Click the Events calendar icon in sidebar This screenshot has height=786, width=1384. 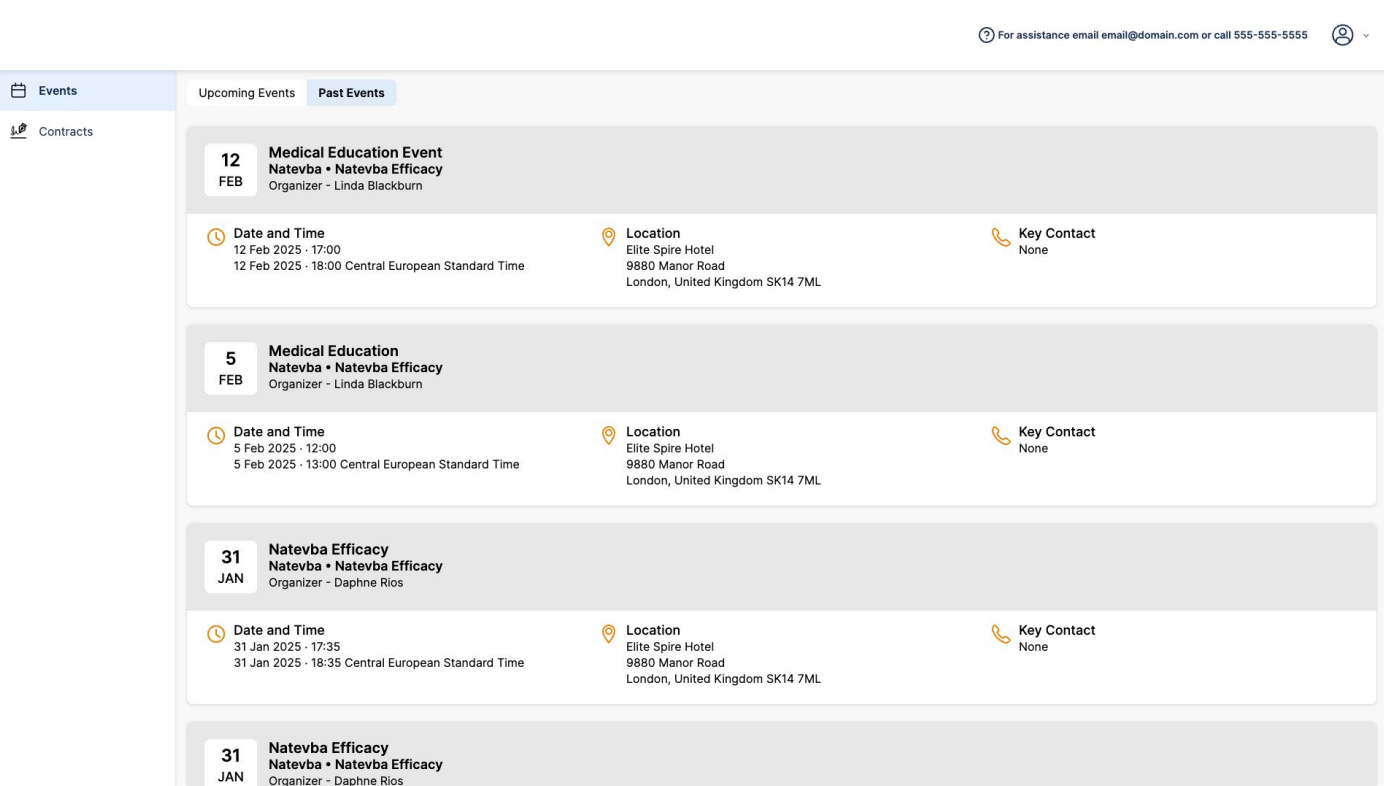click(18, 91)
